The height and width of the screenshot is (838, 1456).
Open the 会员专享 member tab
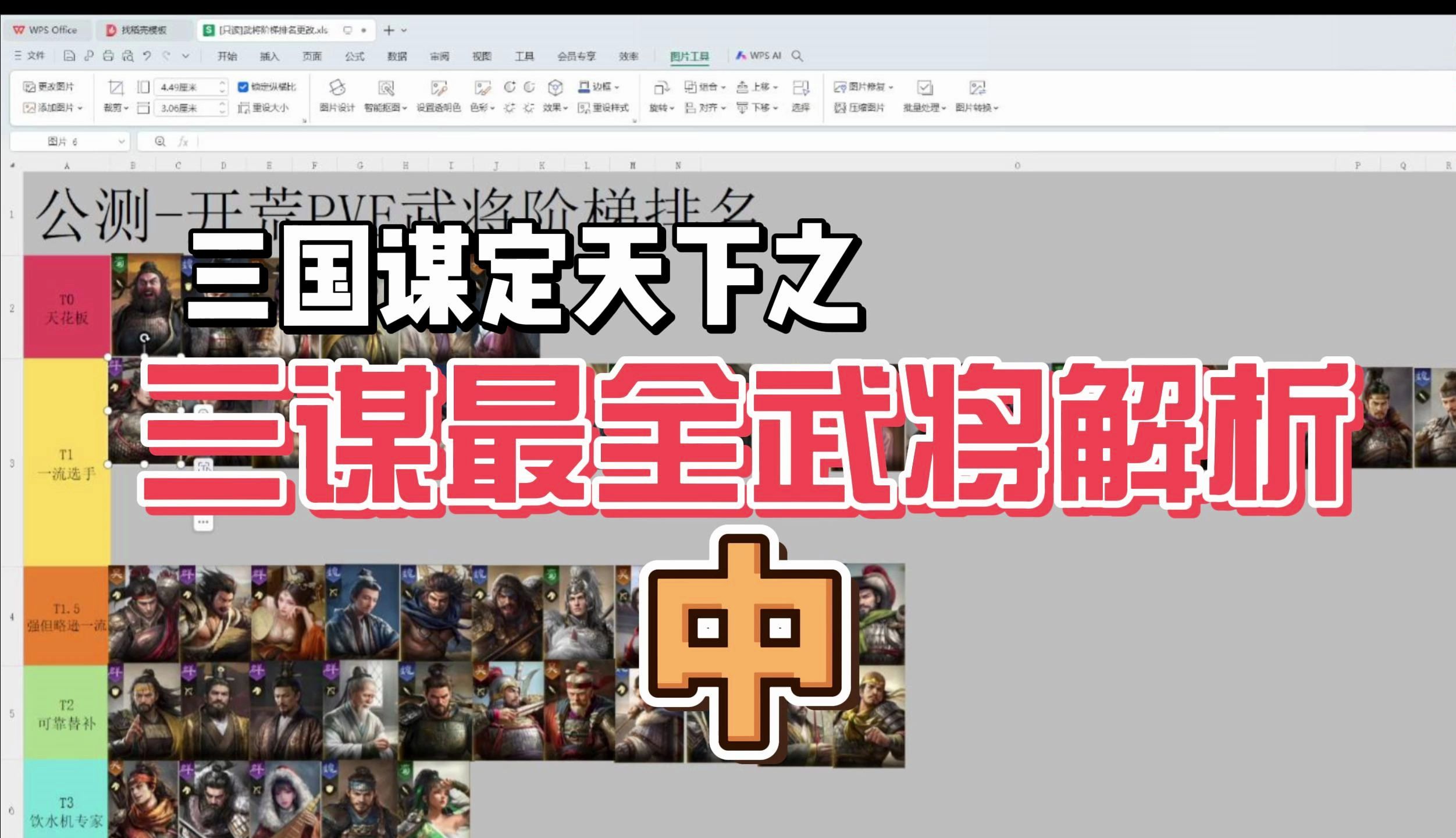tap(576, 56)
